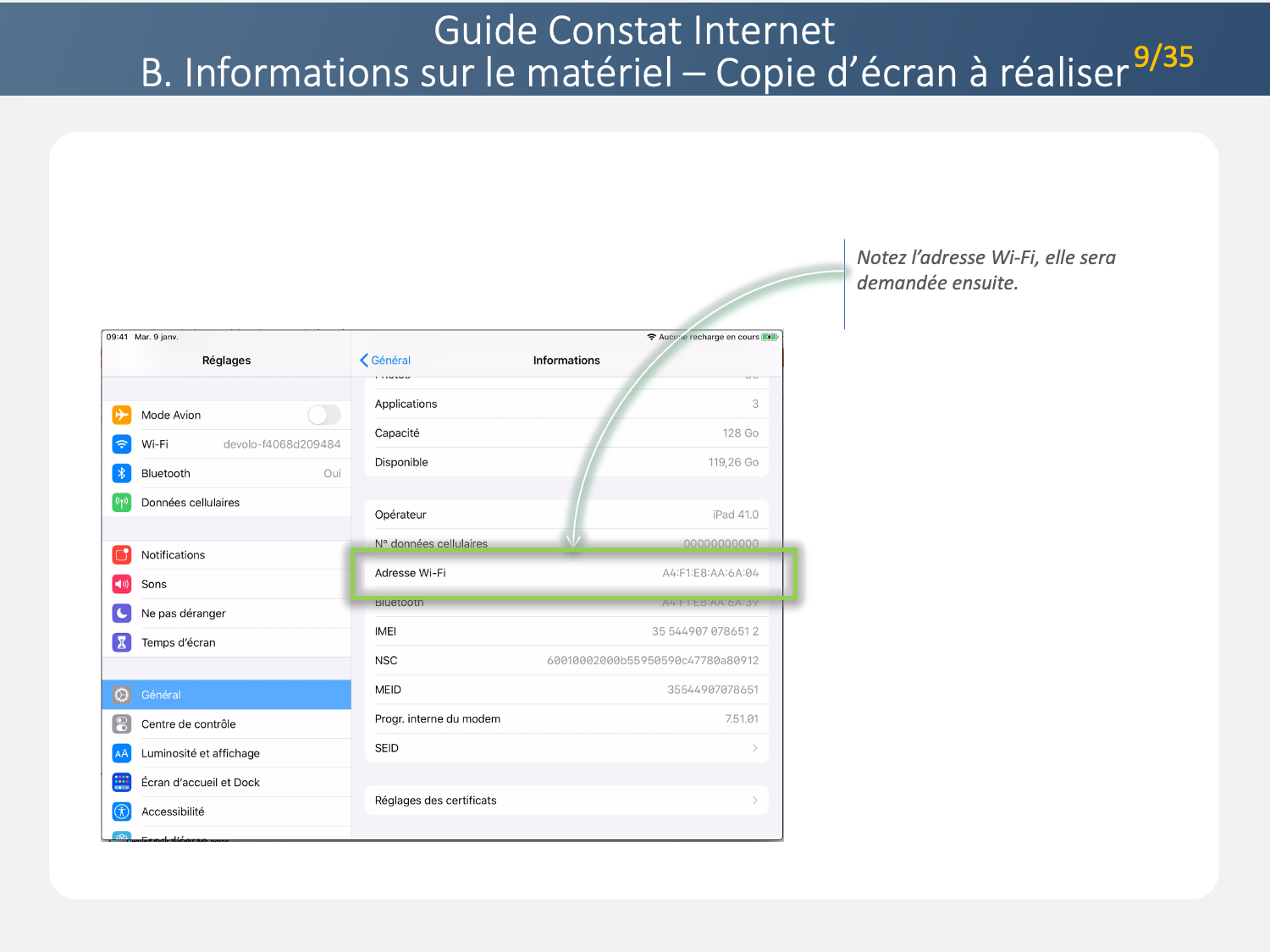Click the Bluetooth icon in sidebar
The height and width of the screenshot is (952, 1270).
coord(122,474)
